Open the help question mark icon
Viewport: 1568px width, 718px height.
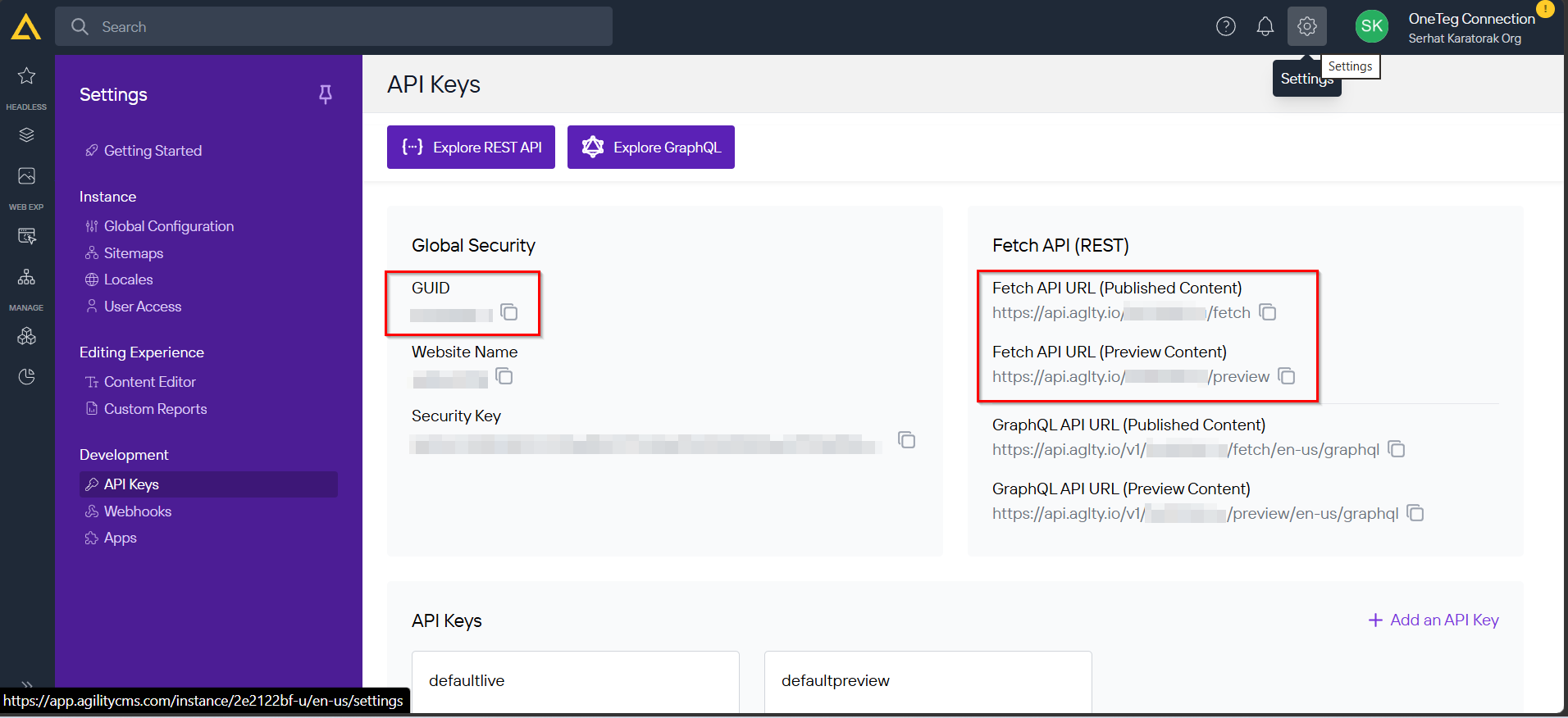click(x=1226, y=27)
